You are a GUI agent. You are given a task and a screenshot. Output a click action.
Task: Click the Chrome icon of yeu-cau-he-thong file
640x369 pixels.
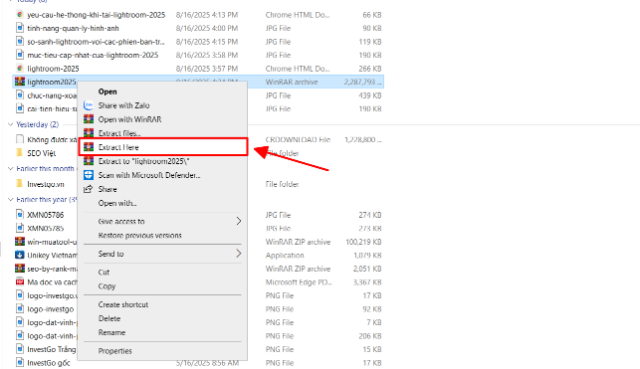pyautogui.click(x=20, y=15)
